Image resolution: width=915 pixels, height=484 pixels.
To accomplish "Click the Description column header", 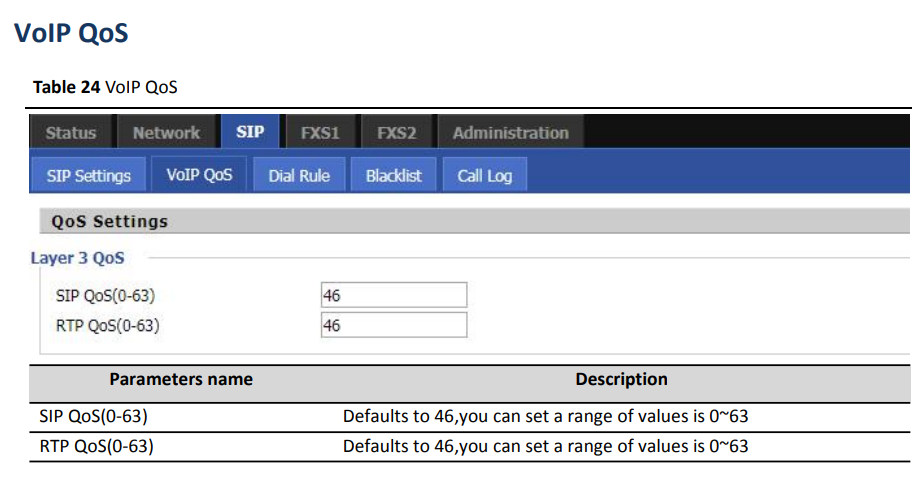I will (x=621, y=379).
